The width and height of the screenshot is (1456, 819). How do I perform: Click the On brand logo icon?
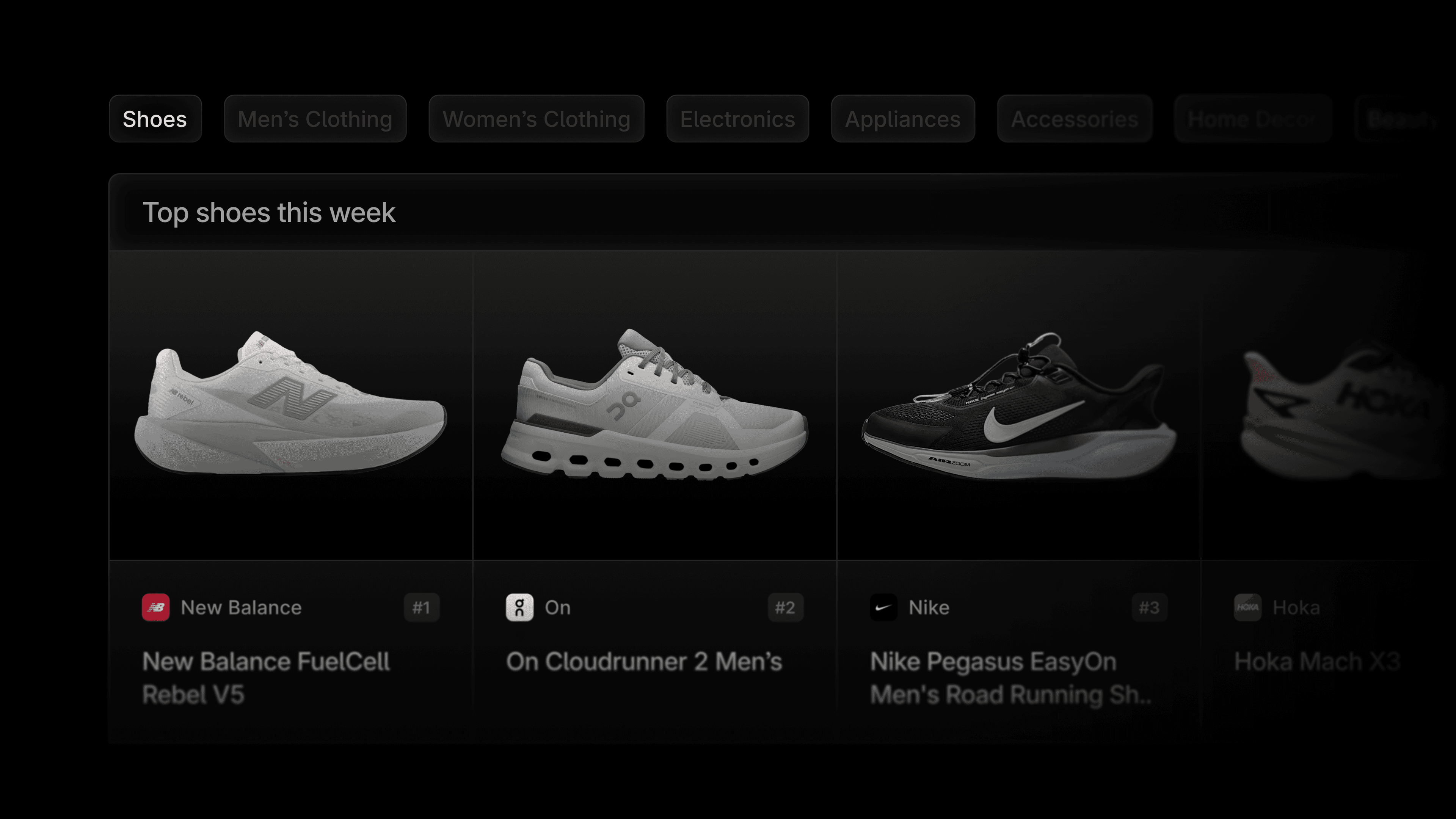click(x=519, y=607)
